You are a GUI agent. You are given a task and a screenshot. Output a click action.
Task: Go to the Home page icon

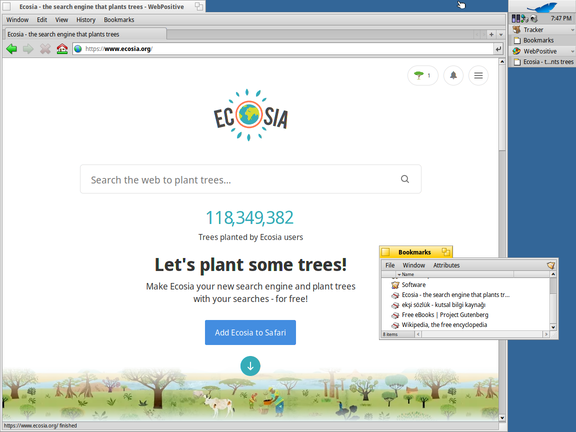(62, 48)
